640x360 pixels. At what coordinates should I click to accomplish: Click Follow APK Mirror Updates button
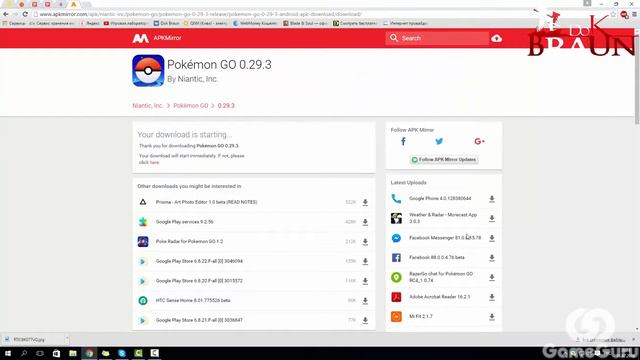coord(444,160)
